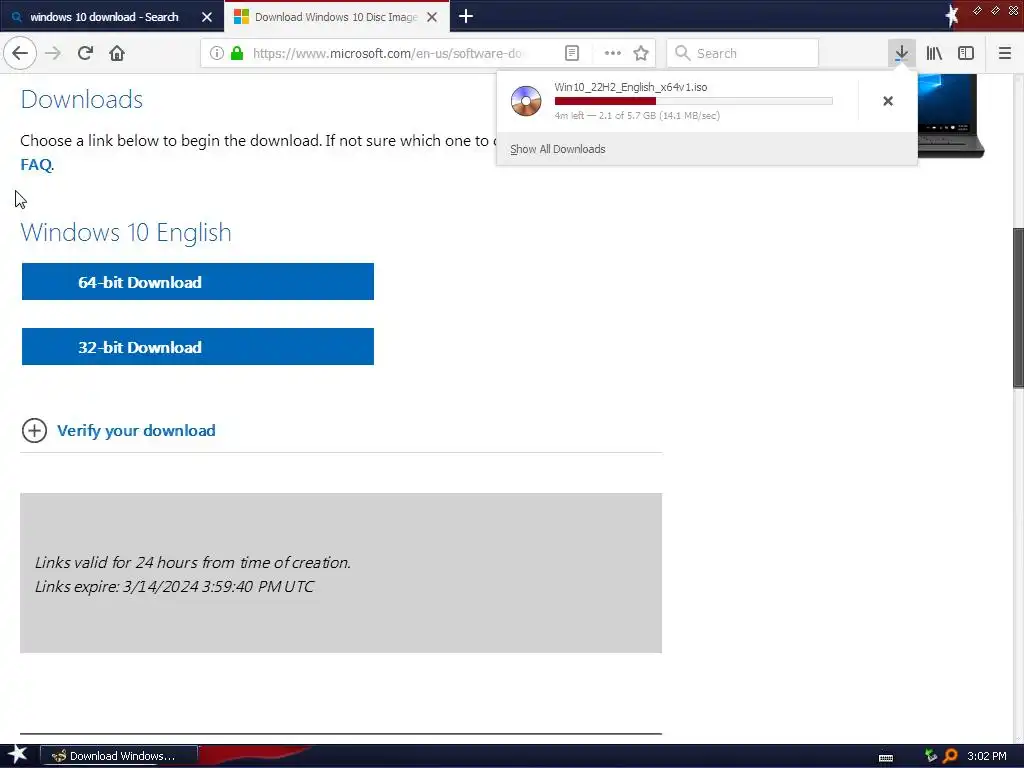1024x768 pixels.
Task: Toggle the downloads panel arrow button
Action: (x=901, y=53)
